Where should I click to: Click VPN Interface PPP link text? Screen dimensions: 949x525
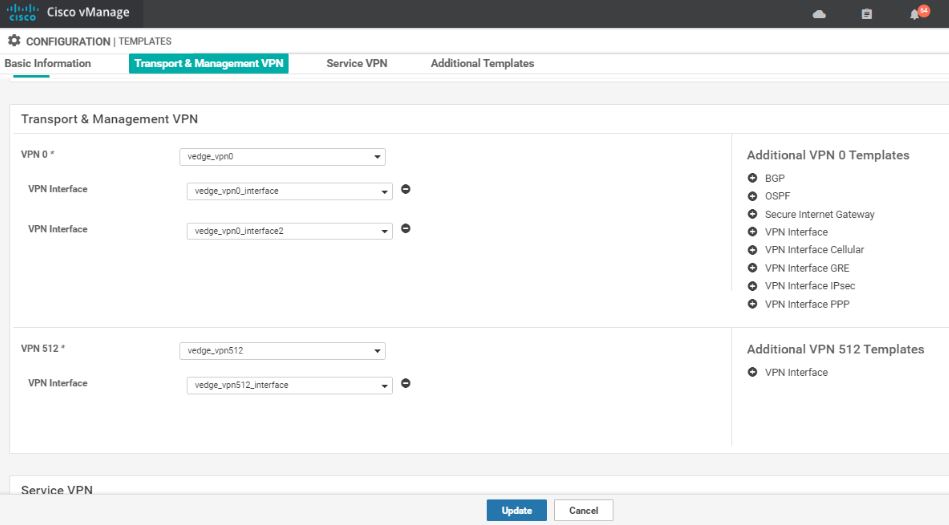[x=807, y=304]
